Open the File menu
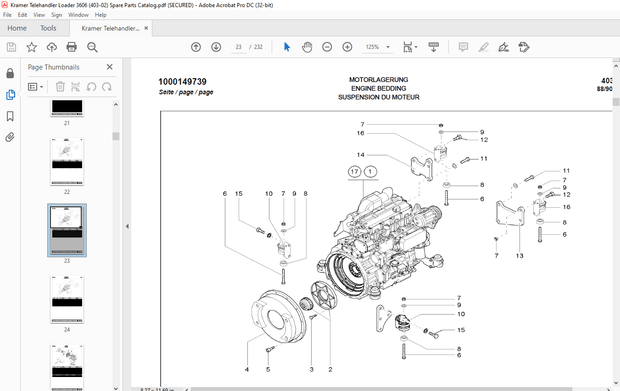This screenshot has height=391, width=620. [x=7, y=15]
